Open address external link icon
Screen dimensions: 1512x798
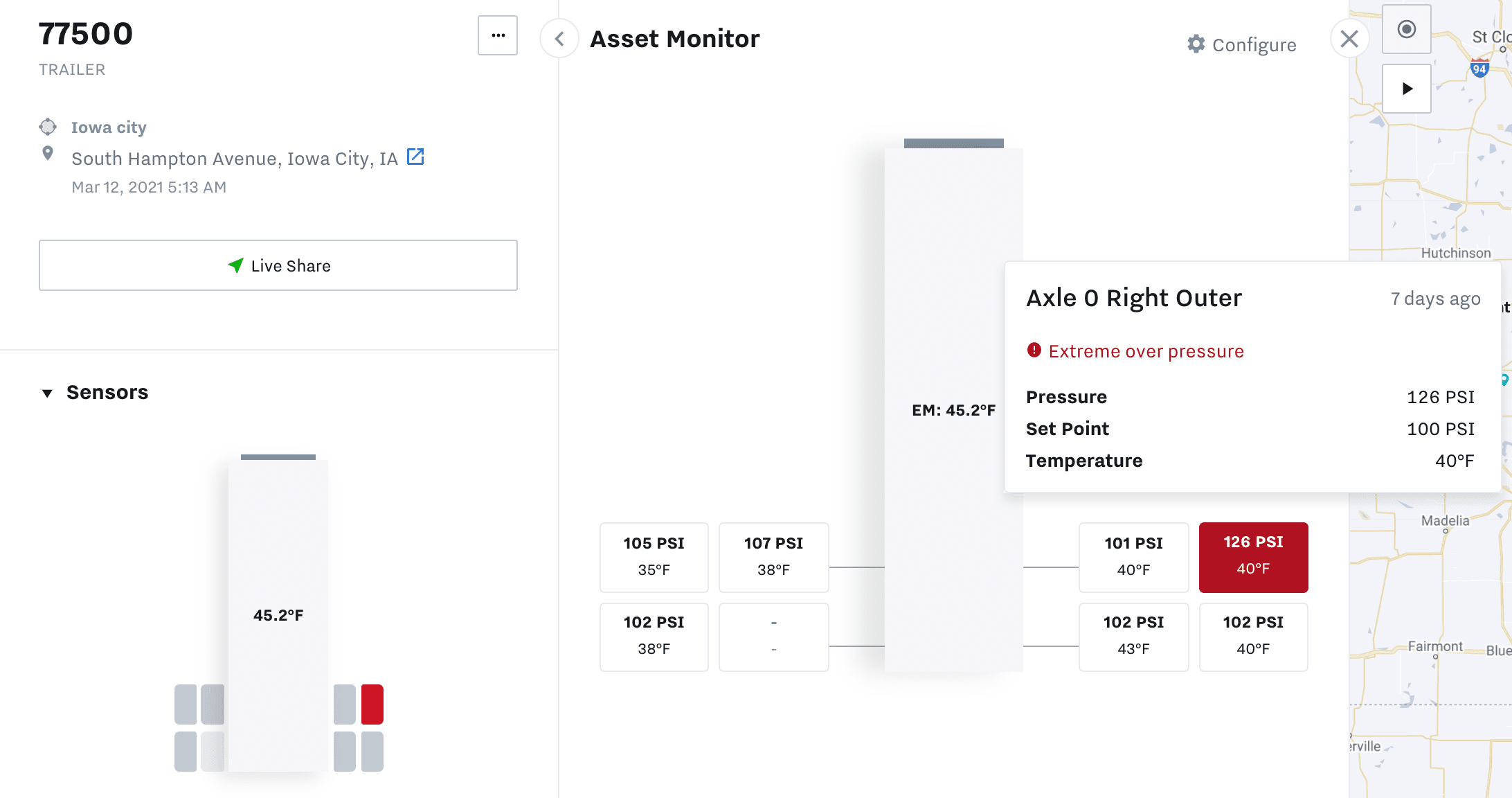coord(415,157)
